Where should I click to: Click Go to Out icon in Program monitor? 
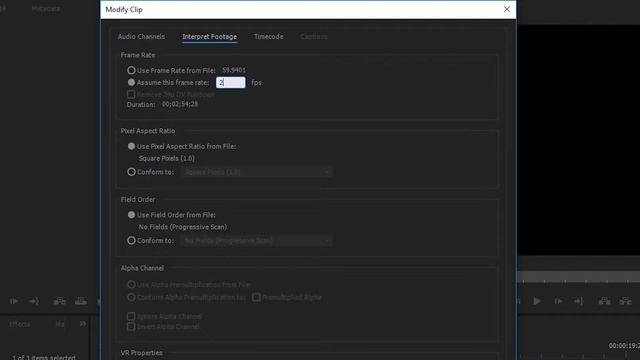(578, 301)
